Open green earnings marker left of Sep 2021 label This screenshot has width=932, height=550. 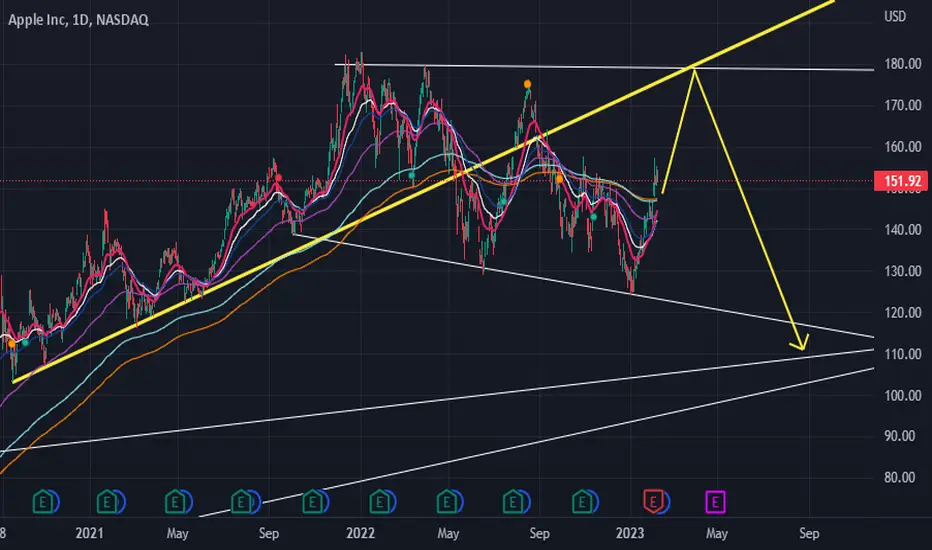241,501
